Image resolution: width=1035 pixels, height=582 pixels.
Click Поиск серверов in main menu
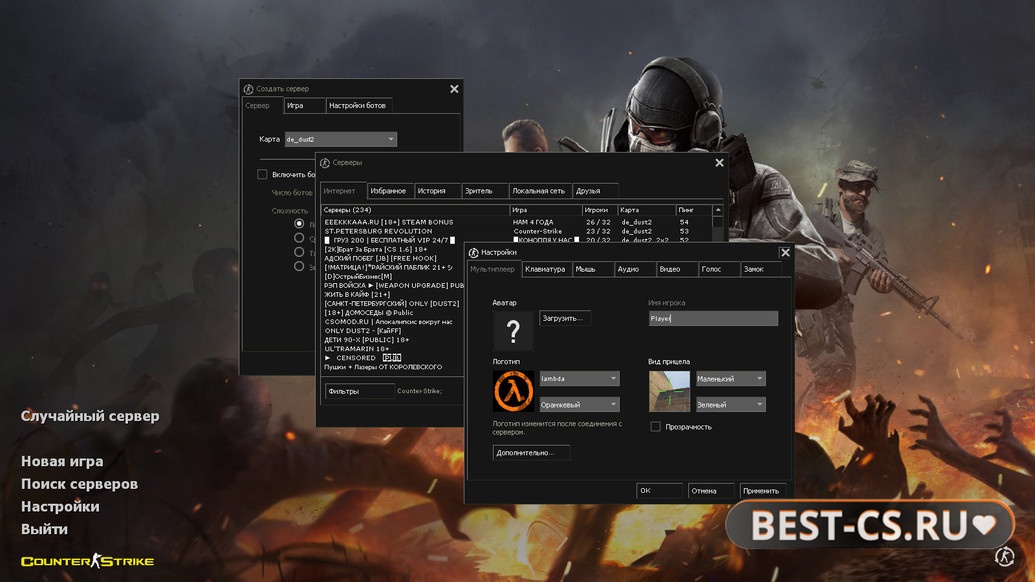coord(79,484)
